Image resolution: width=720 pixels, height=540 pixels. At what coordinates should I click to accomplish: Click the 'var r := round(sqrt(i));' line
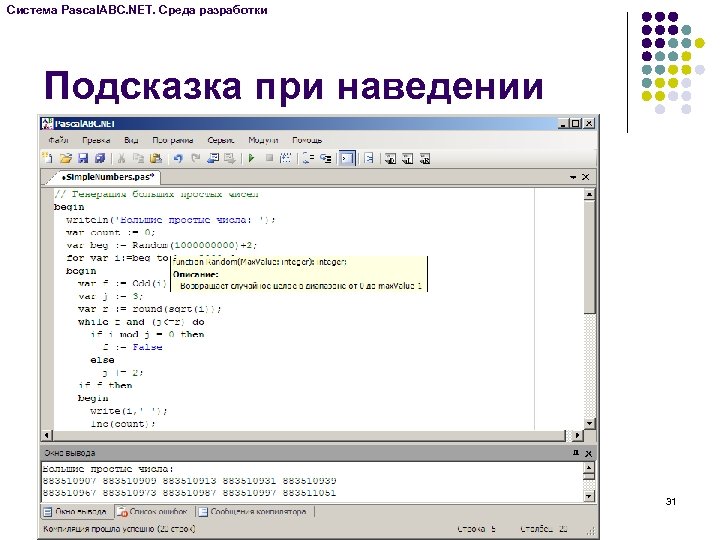150,309
